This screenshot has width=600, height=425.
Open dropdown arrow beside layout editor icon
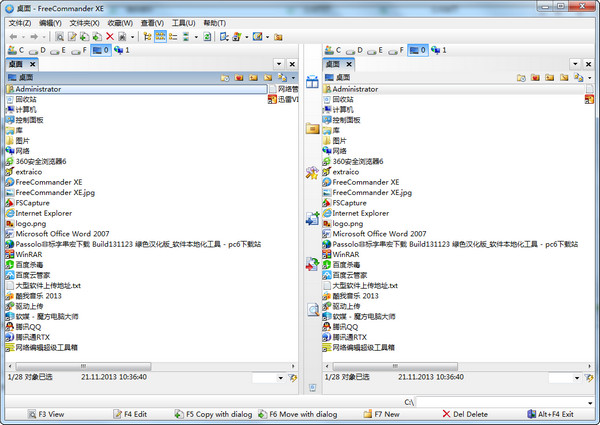click(267, 37)
